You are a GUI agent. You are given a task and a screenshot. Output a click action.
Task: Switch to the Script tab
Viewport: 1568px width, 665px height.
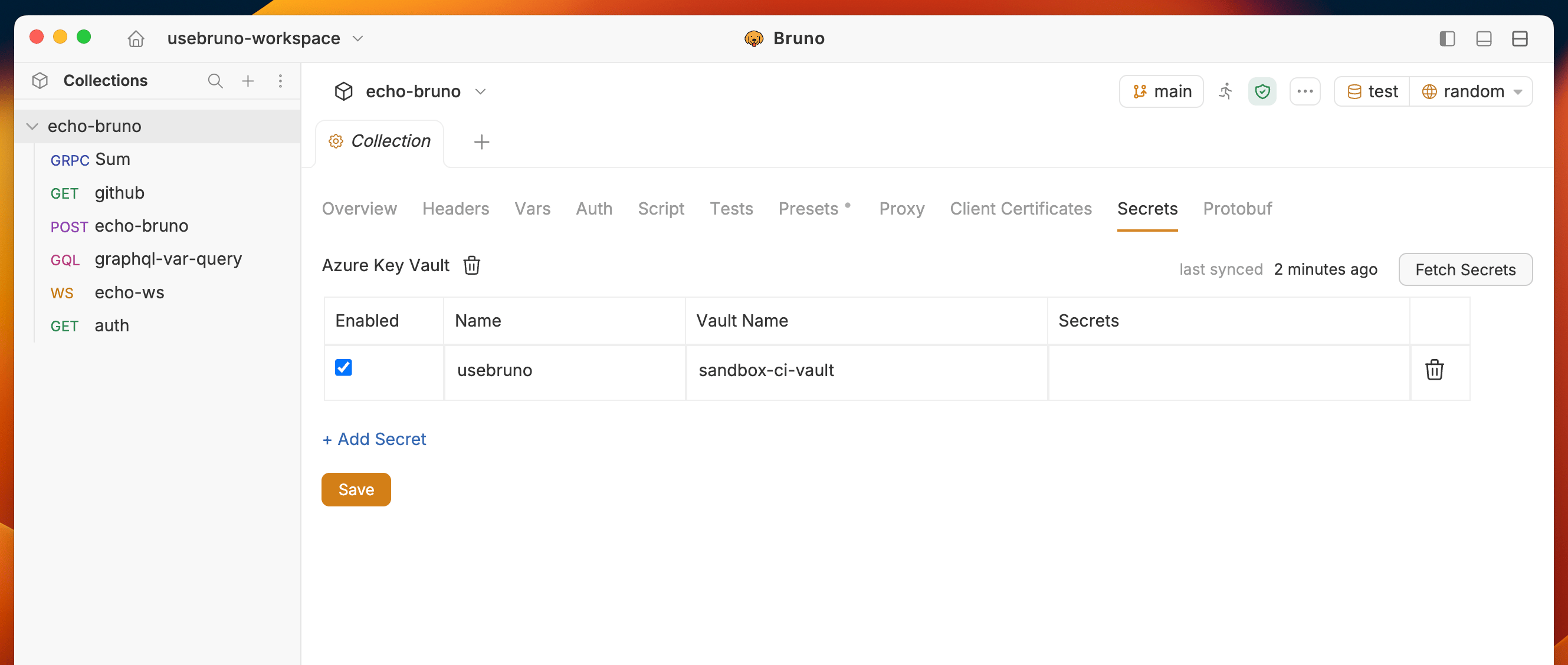pyautogui.click(x=661, y=209)
